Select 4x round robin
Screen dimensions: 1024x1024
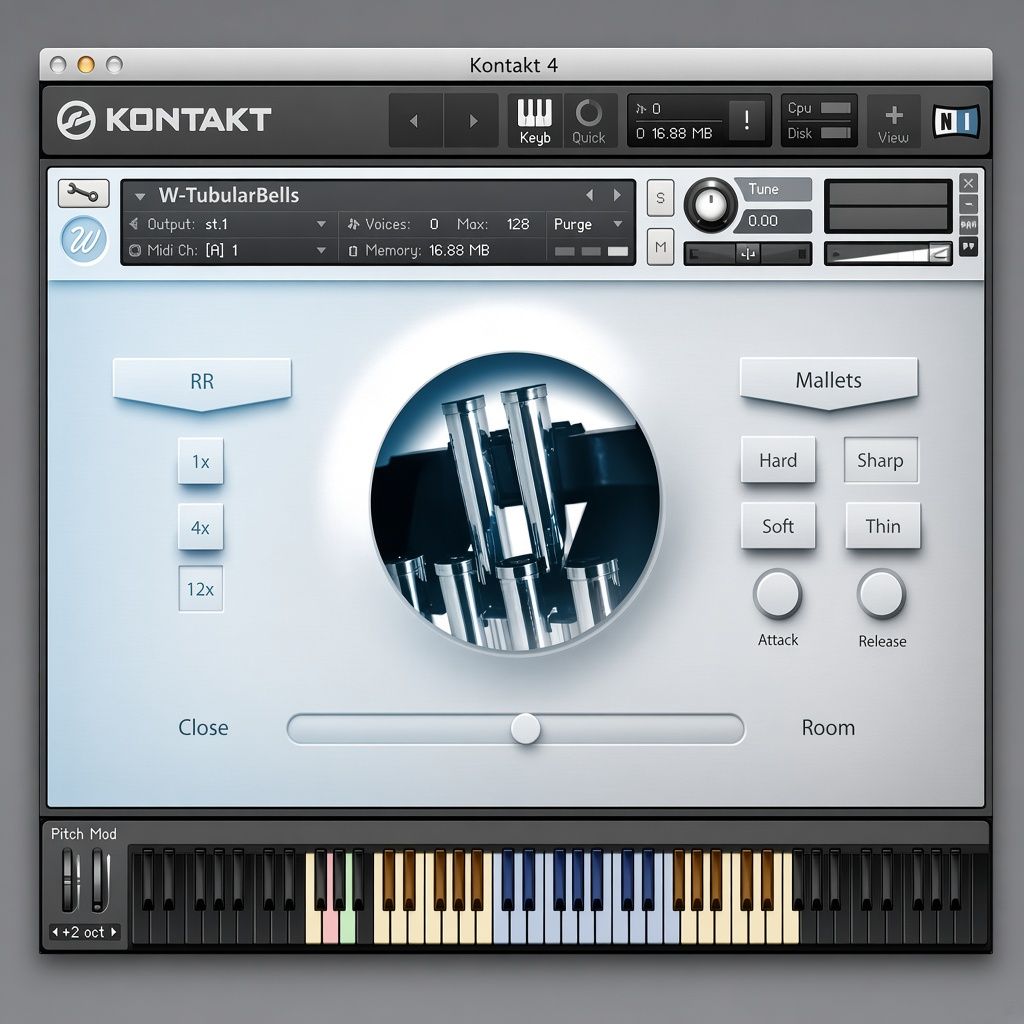[x=200, y=526]
